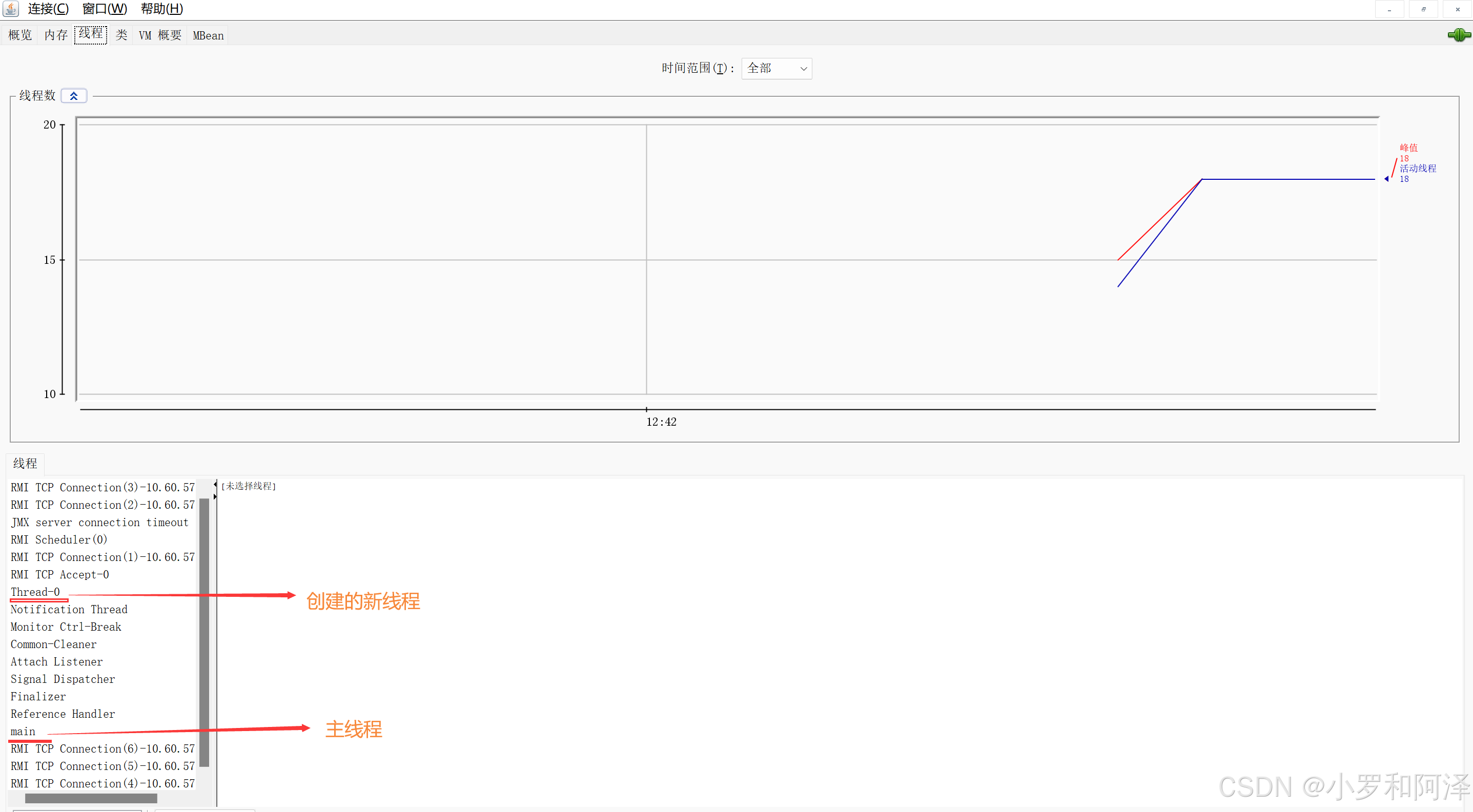
Task: Open the 帮助(H) menu
Action: tap(162, 9)
